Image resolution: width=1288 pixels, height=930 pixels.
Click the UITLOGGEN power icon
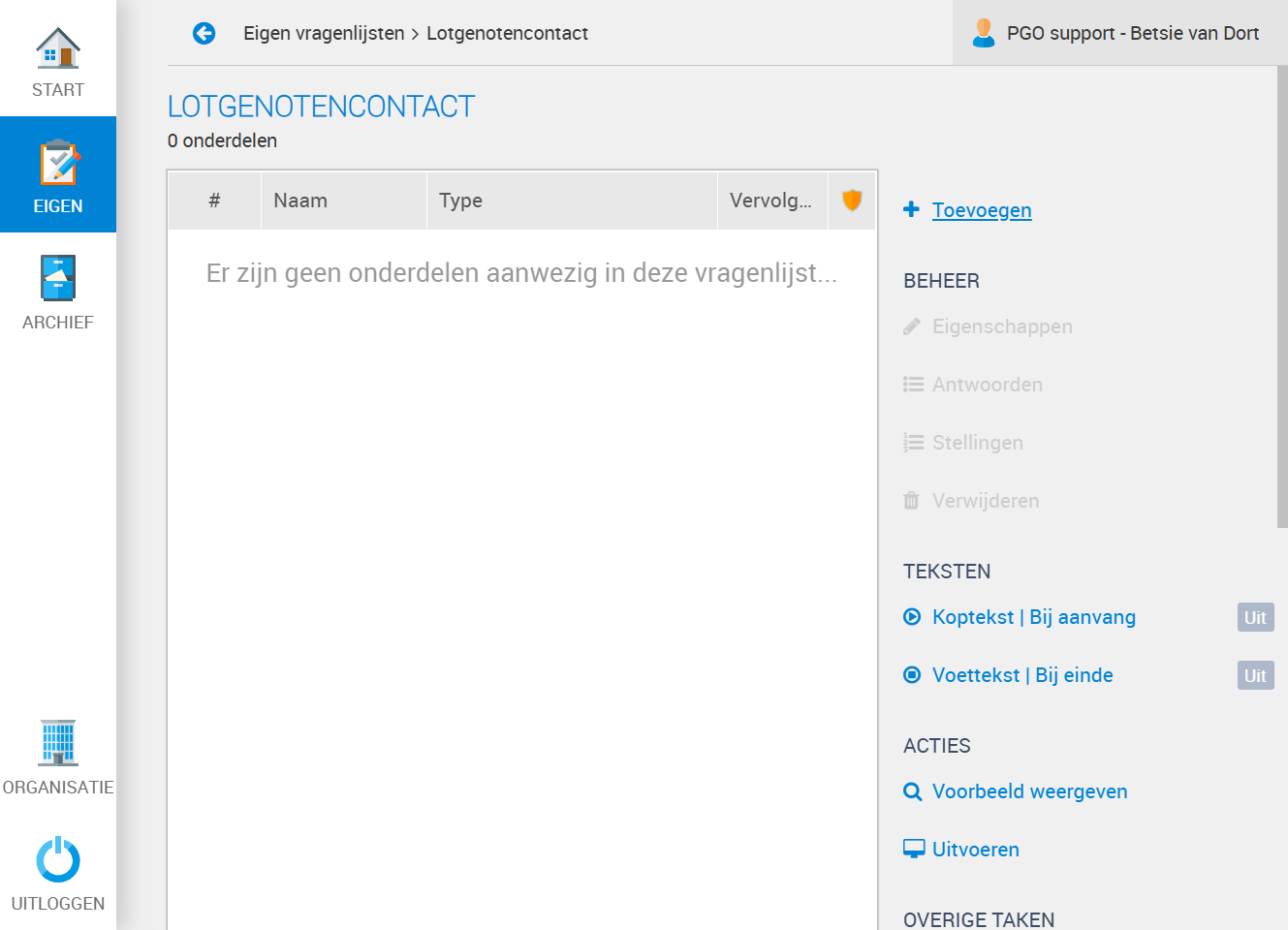tap(58, 859)
